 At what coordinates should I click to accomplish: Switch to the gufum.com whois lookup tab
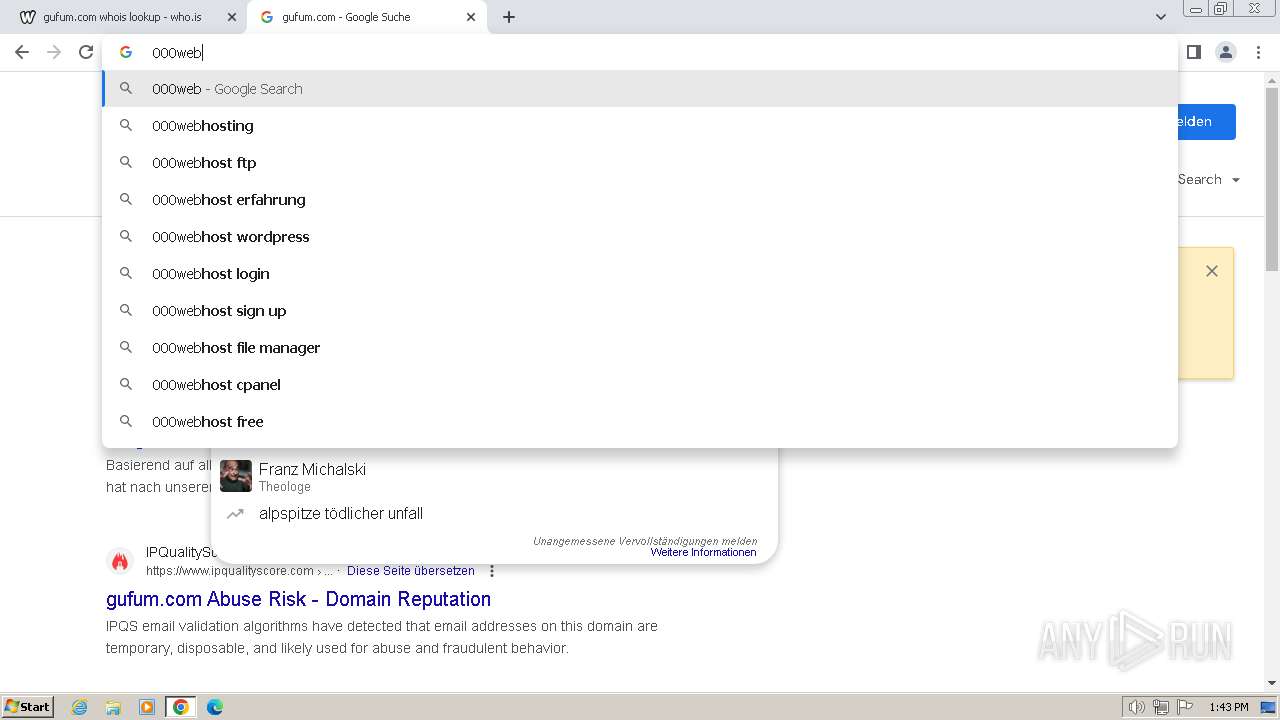pos(122,17)
